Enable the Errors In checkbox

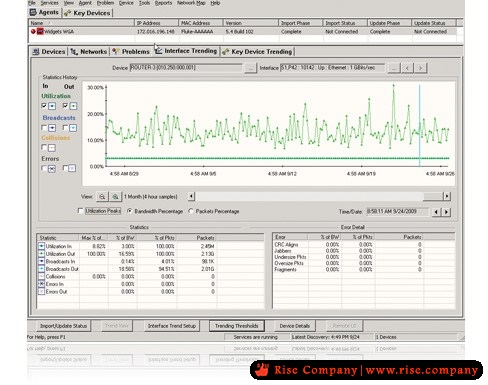point(44,168)
